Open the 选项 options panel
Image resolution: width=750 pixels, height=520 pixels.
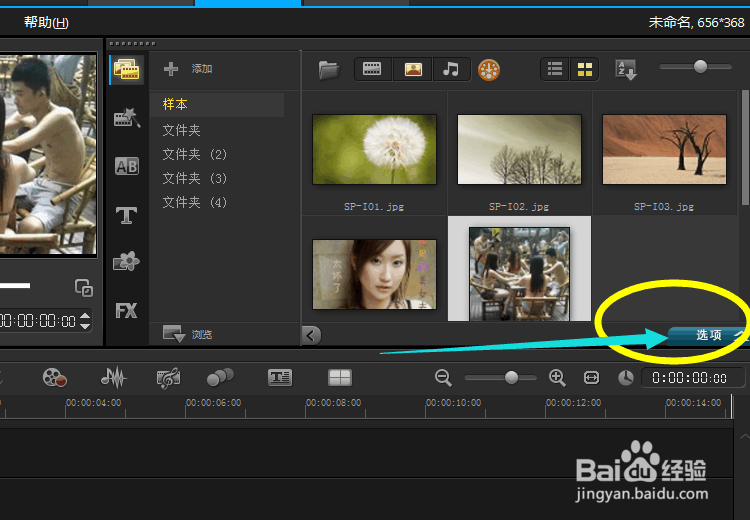[708, 335]
